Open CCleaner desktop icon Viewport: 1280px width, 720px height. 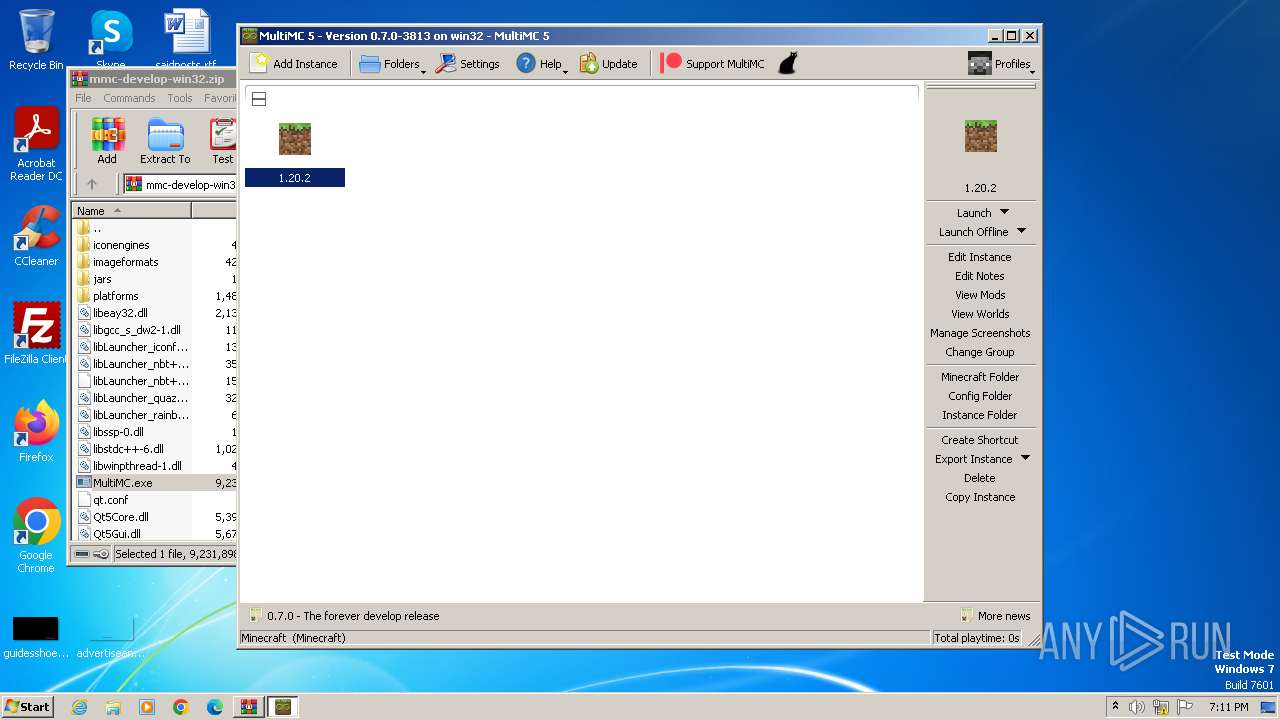pyautogui.click(x=36, y=236)
